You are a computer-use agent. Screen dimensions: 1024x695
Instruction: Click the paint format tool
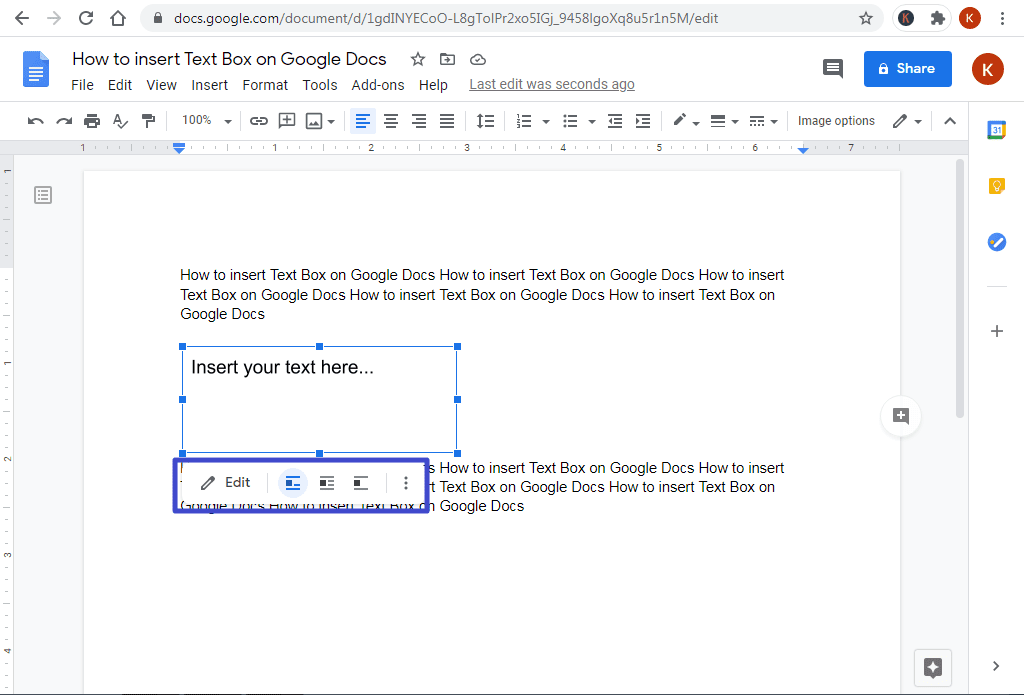tap(148, 120)
